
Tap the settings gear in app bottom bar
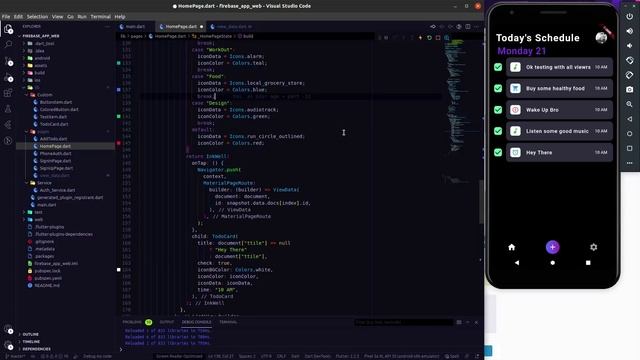tap(593, 247)
